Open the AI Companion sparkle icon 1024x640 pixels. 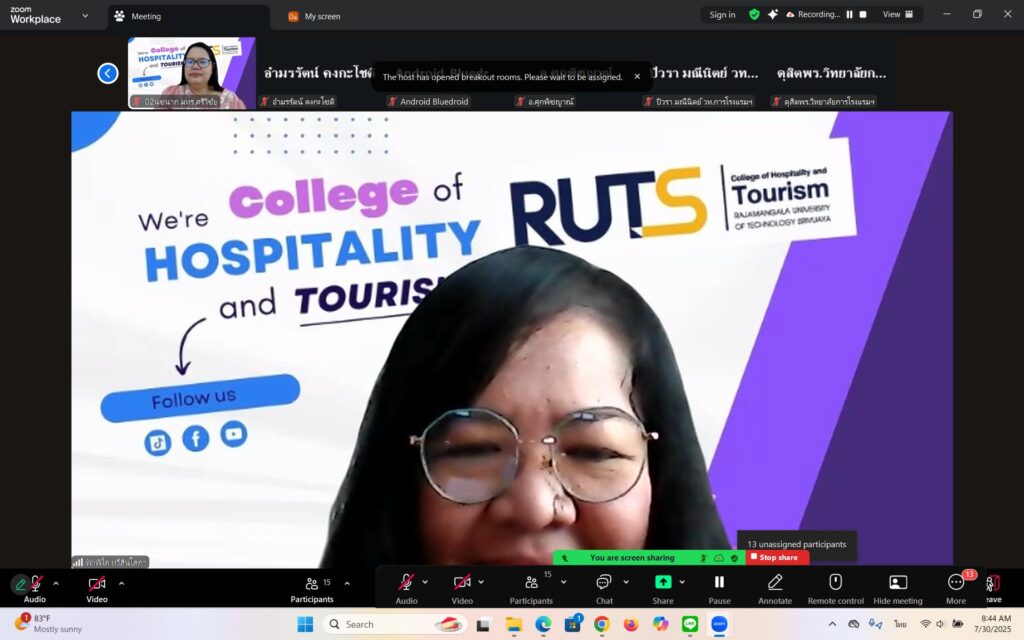[773, 14]
